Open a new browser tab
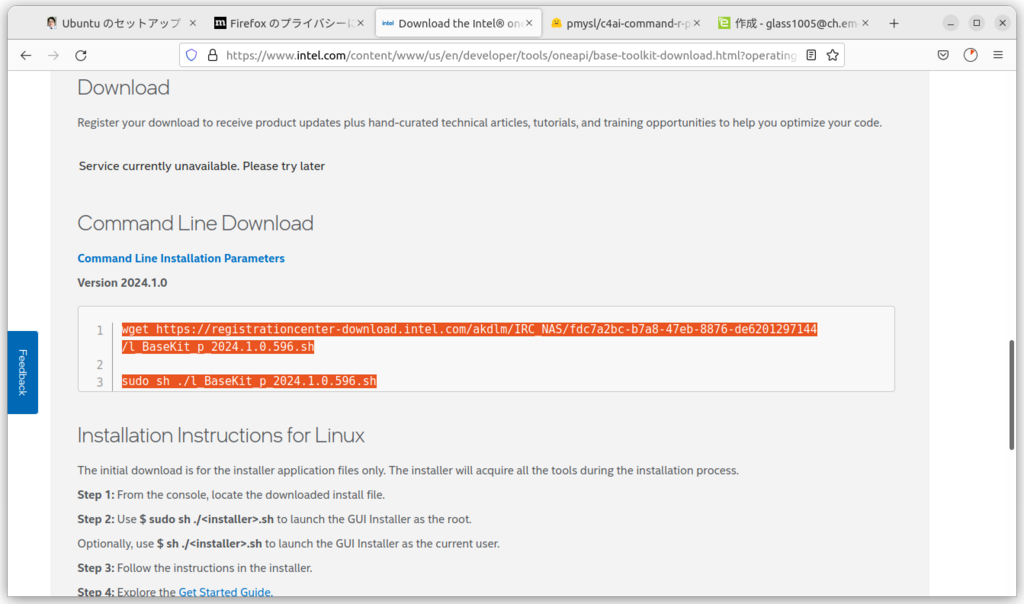The height and width of the screenshot is (604, 1024). (891, 22)
